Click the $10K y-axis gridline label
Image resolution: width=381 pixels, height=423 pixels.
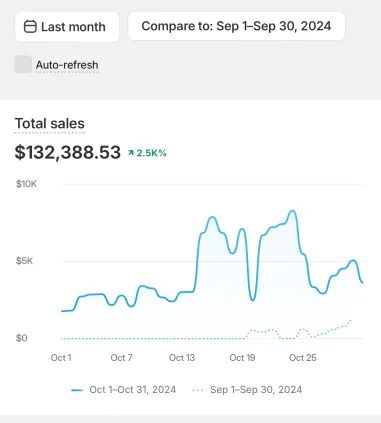[26, 184]
